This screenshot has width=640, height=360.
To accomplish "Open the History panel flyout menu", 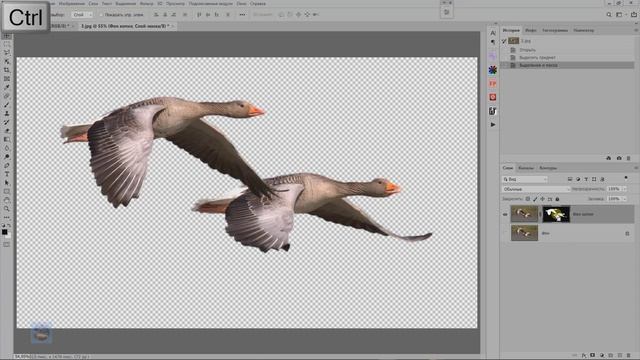I will click(x=636, y=30).
